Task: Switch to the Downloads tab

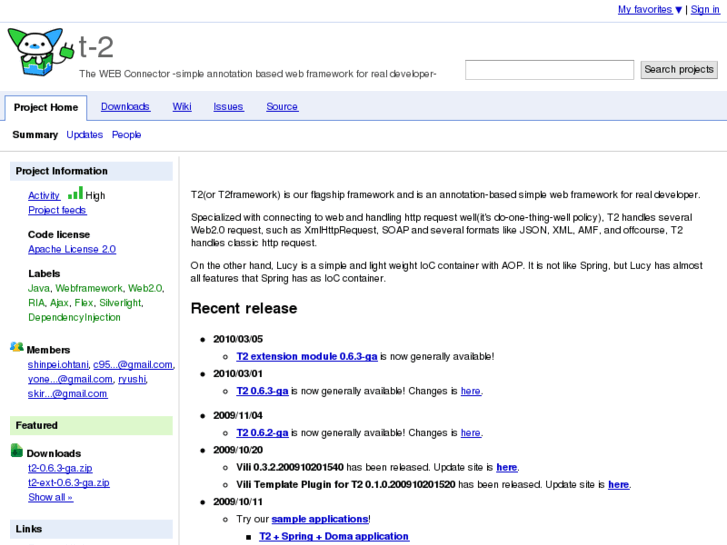Action: pyautogui.click(x=125, y=107)
